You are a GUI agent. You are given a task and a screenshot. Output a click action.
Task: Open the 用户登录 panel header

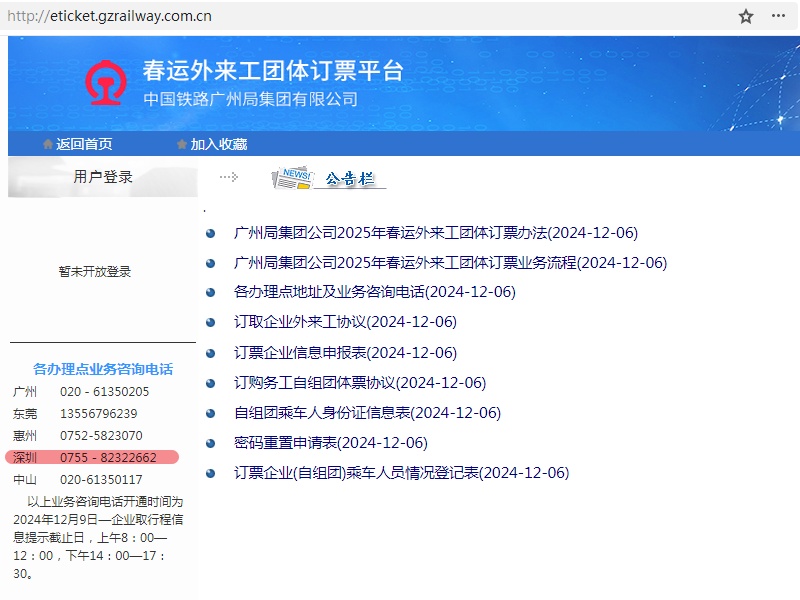click(103, 177)
